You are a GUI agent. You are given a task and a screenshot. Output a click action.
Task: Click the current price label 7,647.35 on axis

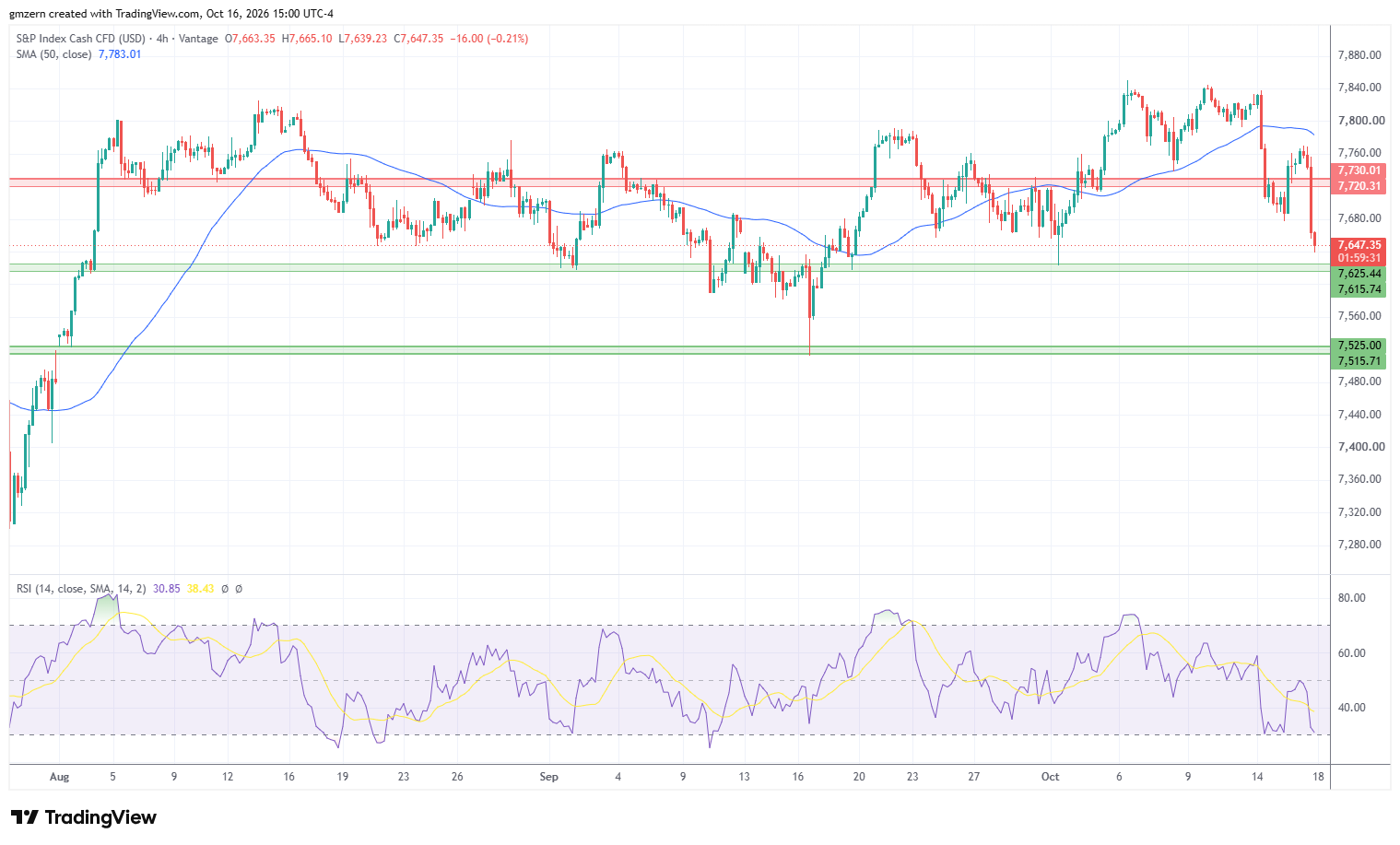coord(1359,245)
